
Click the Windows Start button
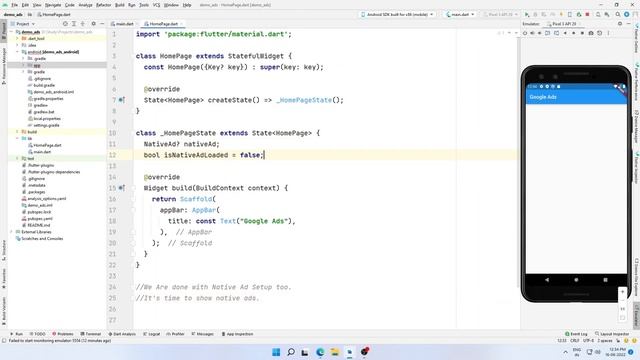pyautogui.click(x=276, y=352)
